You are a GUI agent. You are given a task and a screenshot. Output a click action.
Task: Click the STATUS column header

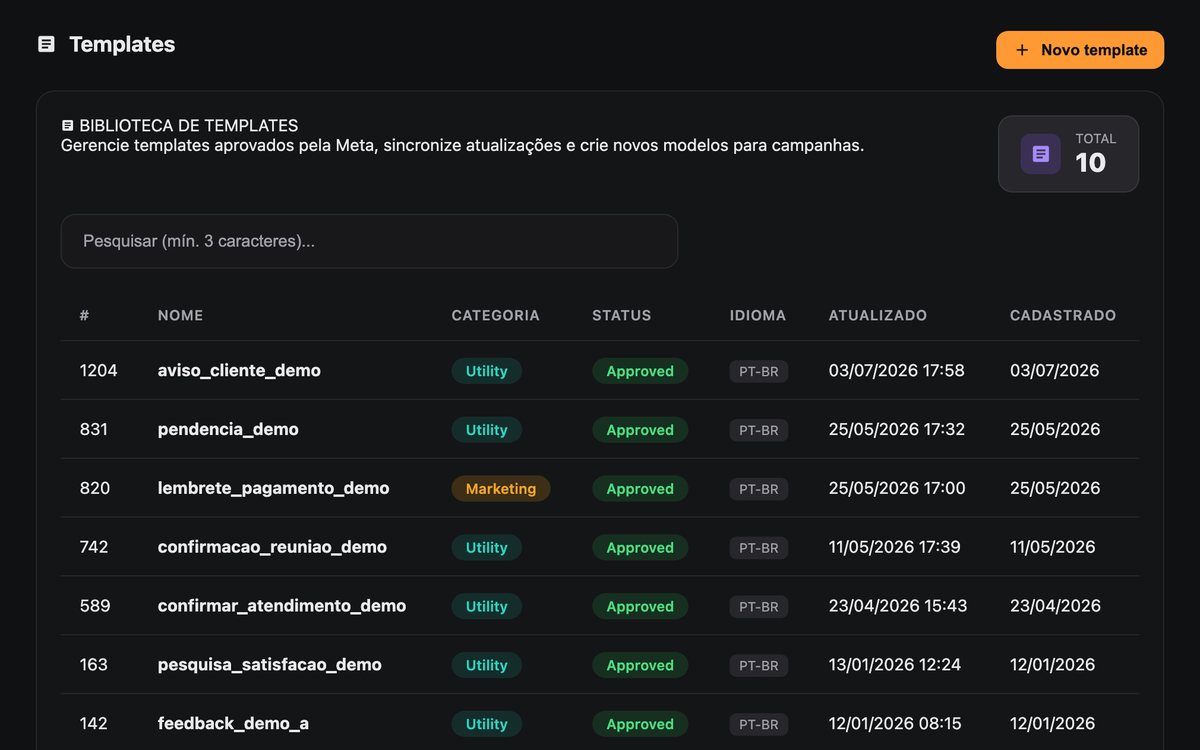point(621,315)
